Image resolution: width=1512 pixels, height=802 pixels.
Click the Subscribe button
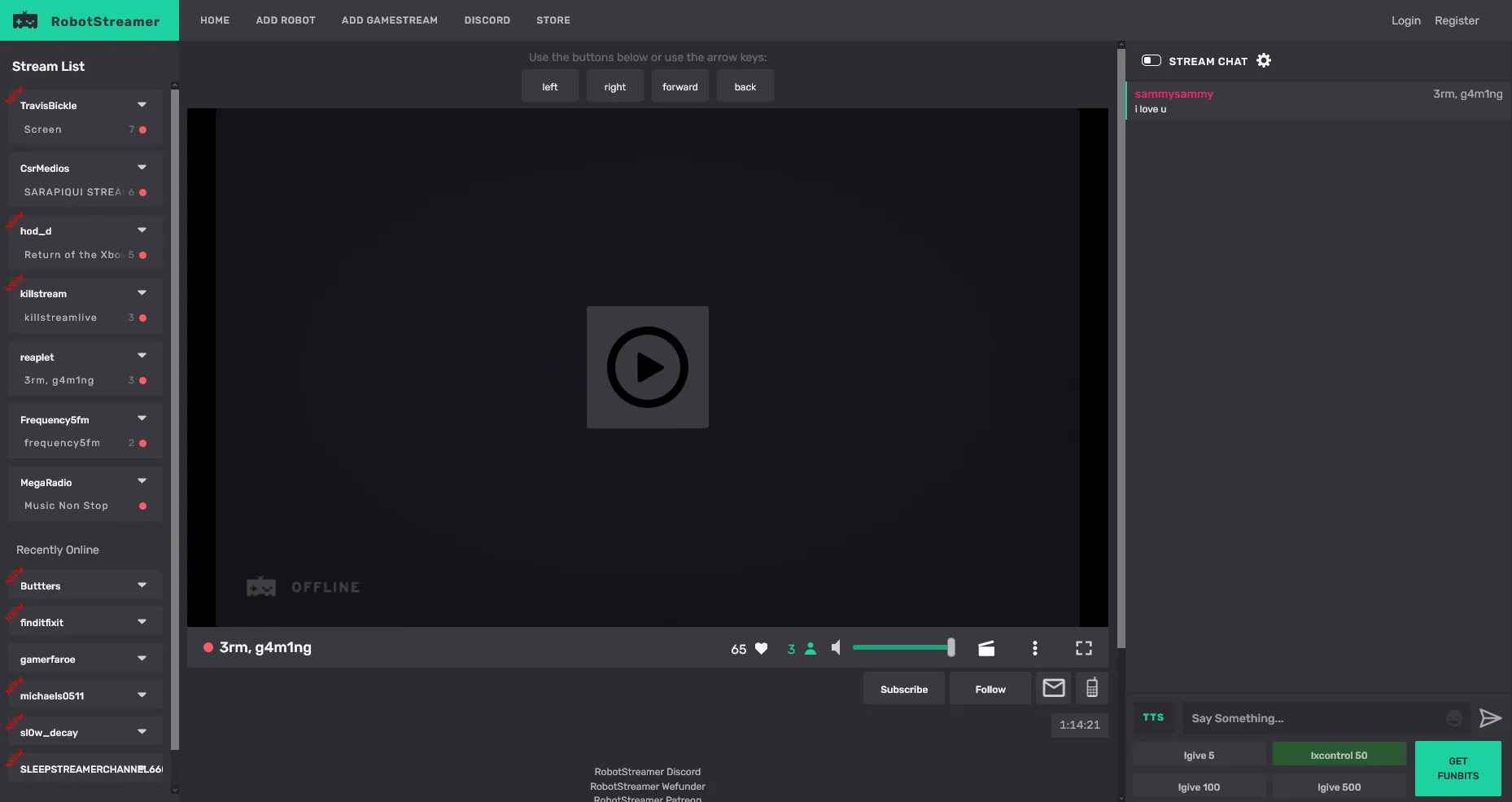903,688
